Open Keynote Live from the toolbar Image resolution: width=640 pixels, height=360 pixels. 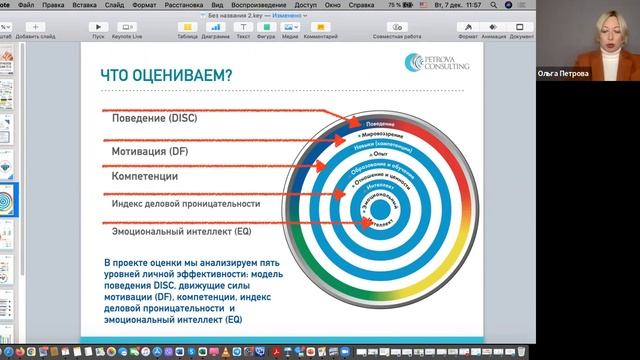coord(127,27)
